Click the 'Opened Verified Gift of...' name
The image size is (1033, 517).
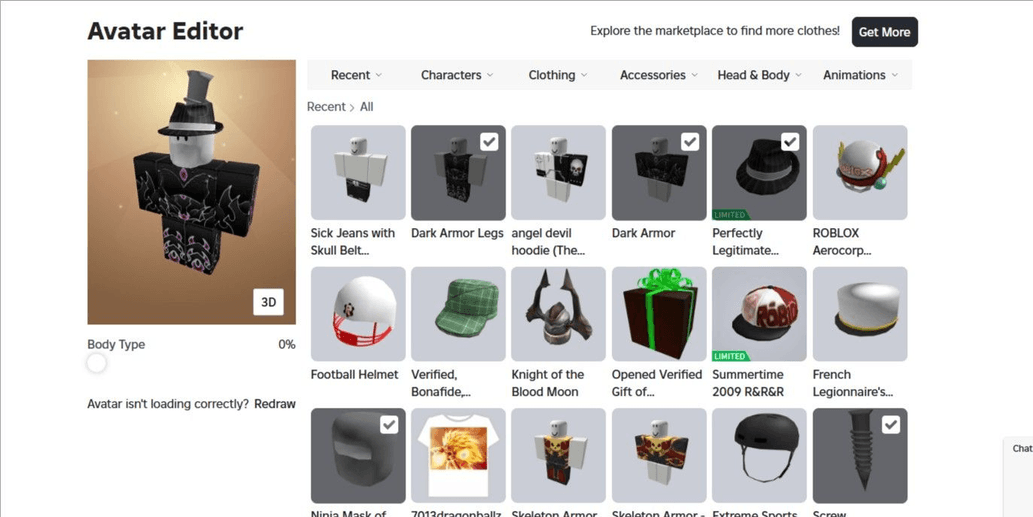tap(657, 383)
